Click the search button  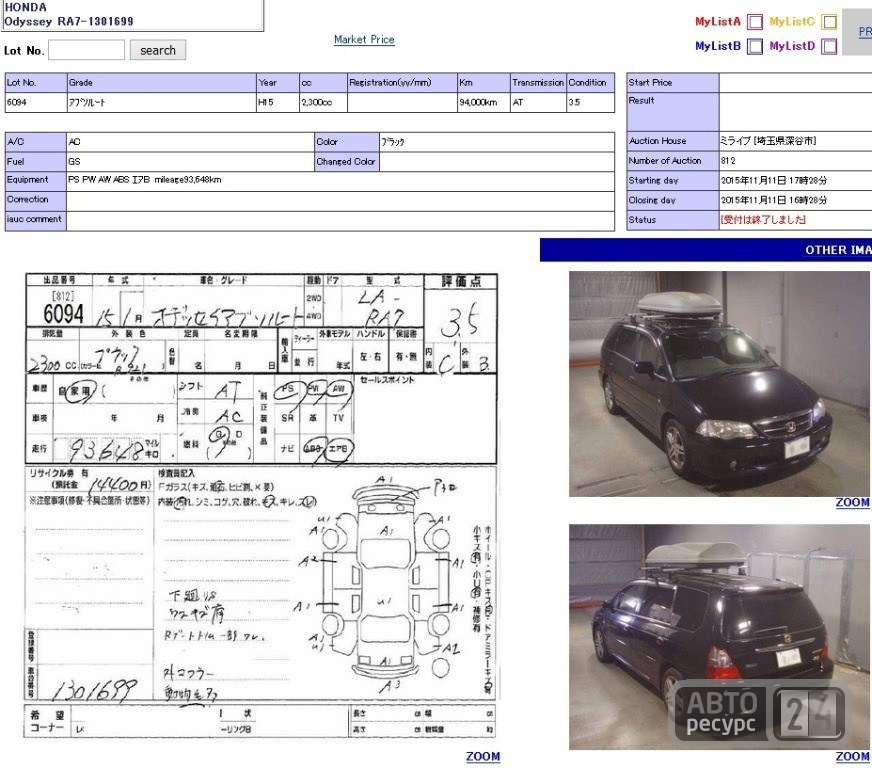point(158,50)
